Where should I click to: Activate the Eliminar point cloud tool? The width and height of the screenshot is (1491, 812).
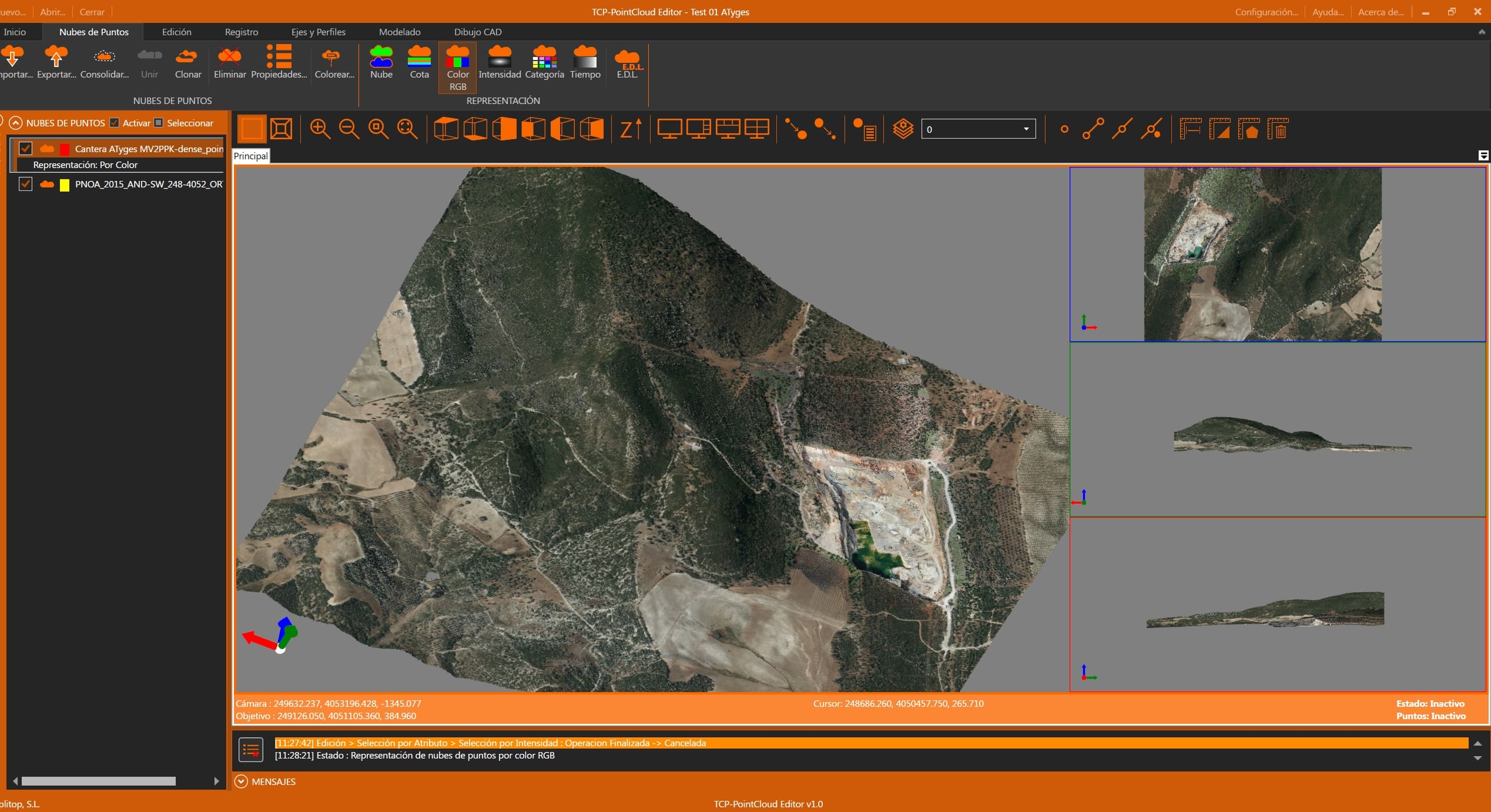click(229, 63)
